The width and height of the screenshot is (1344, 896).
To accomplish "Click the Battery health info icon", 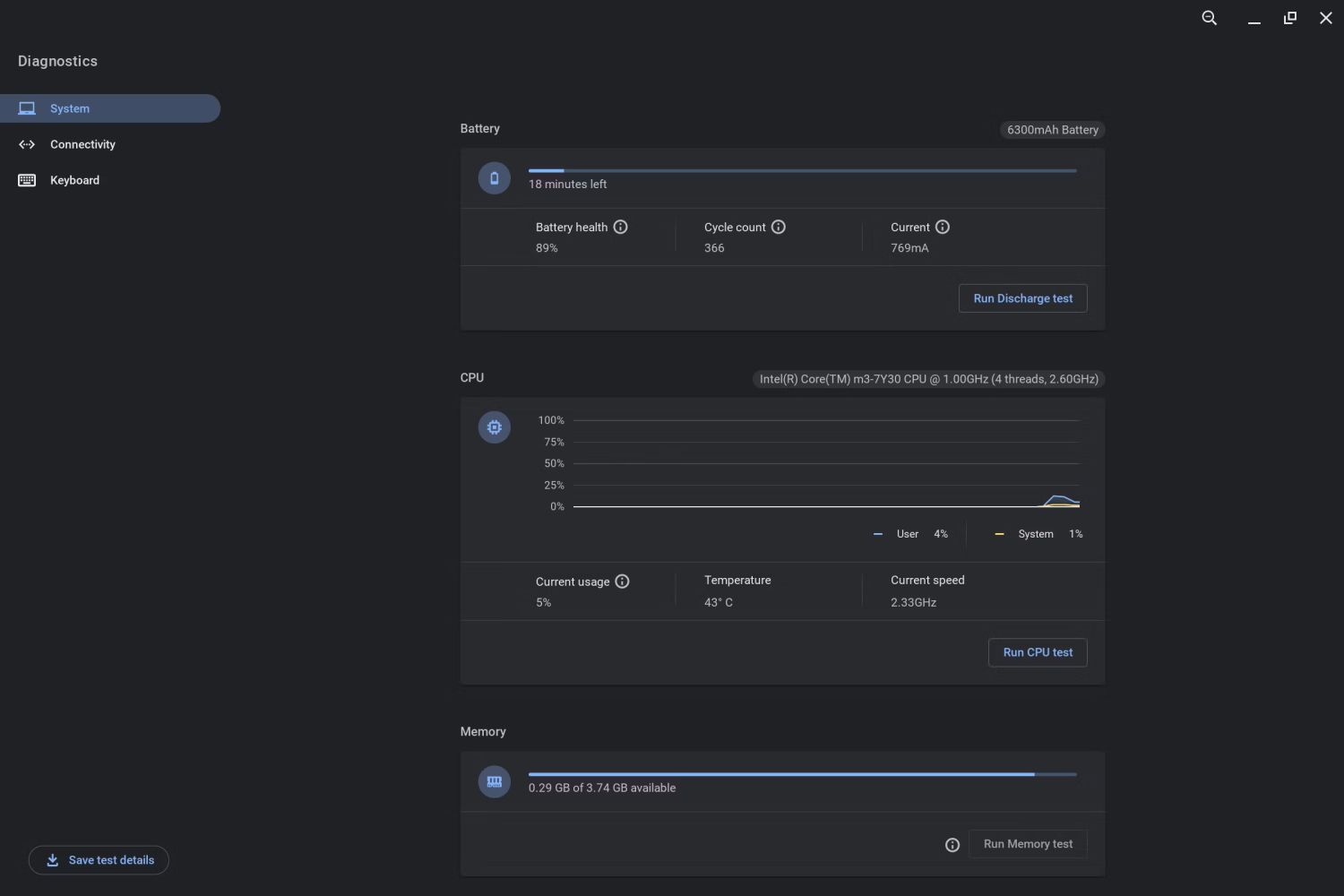I will point(620,228).
